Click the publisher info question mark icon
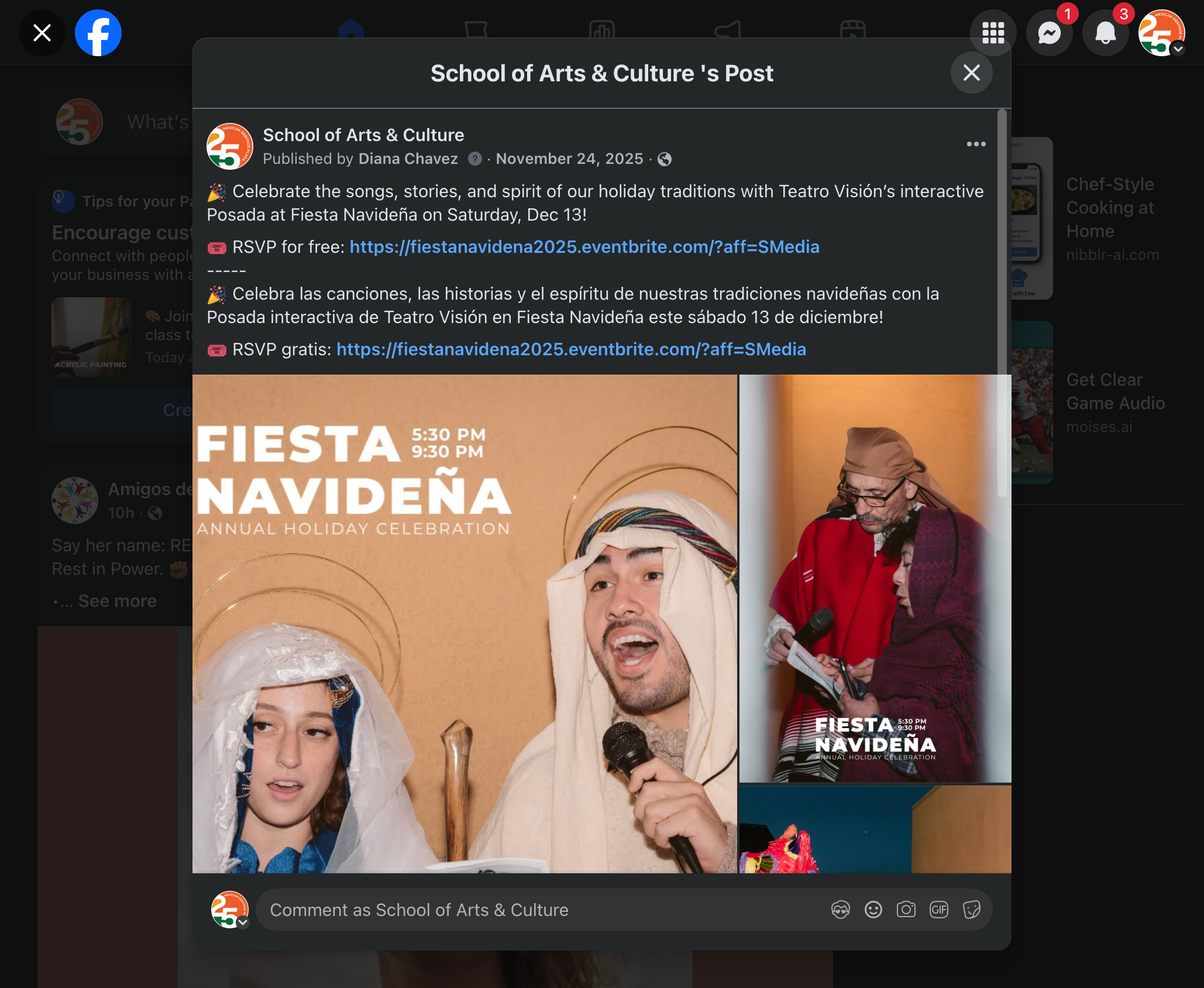The height and width of the screenshot is (988, 1204). click(x=475, y=159)
